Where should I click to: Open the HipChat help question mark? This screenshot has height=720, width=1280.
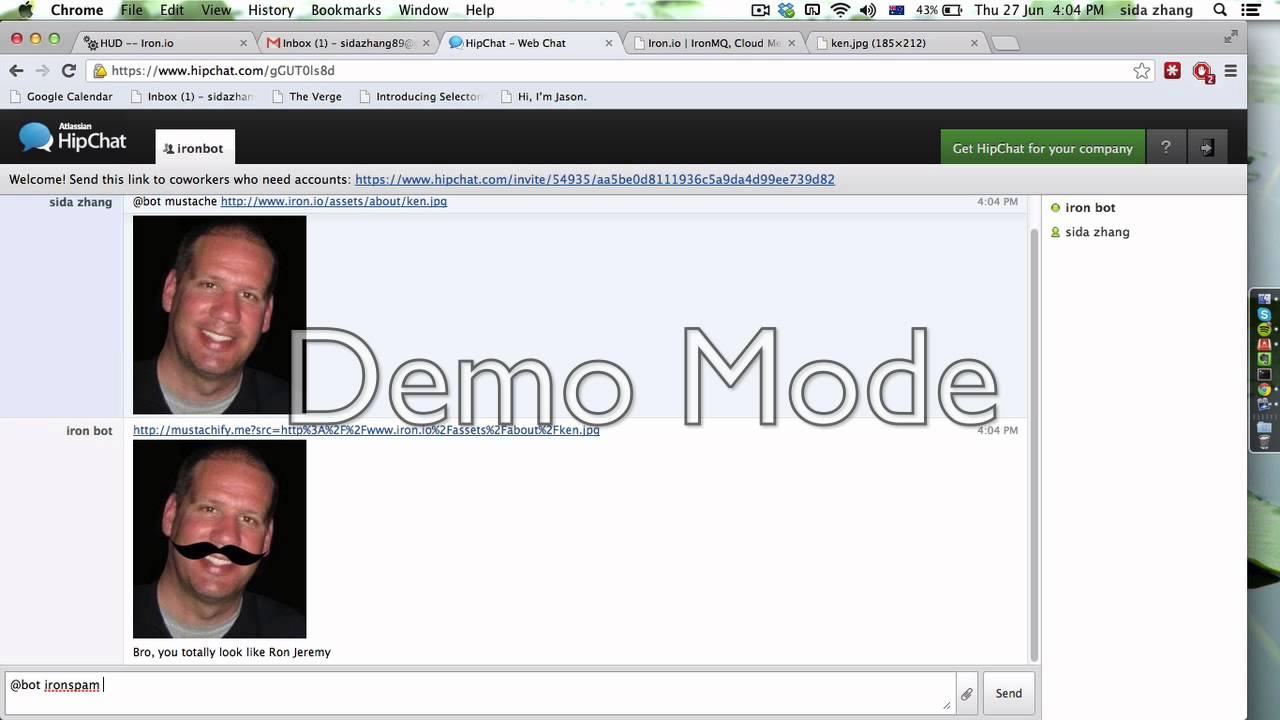coord(1165,147)
